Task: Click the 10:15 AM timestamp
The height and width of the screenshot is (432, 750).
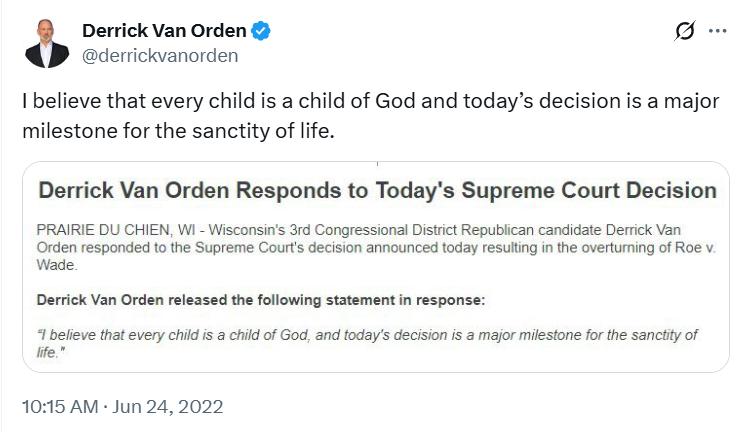Action: click(60, 407)
